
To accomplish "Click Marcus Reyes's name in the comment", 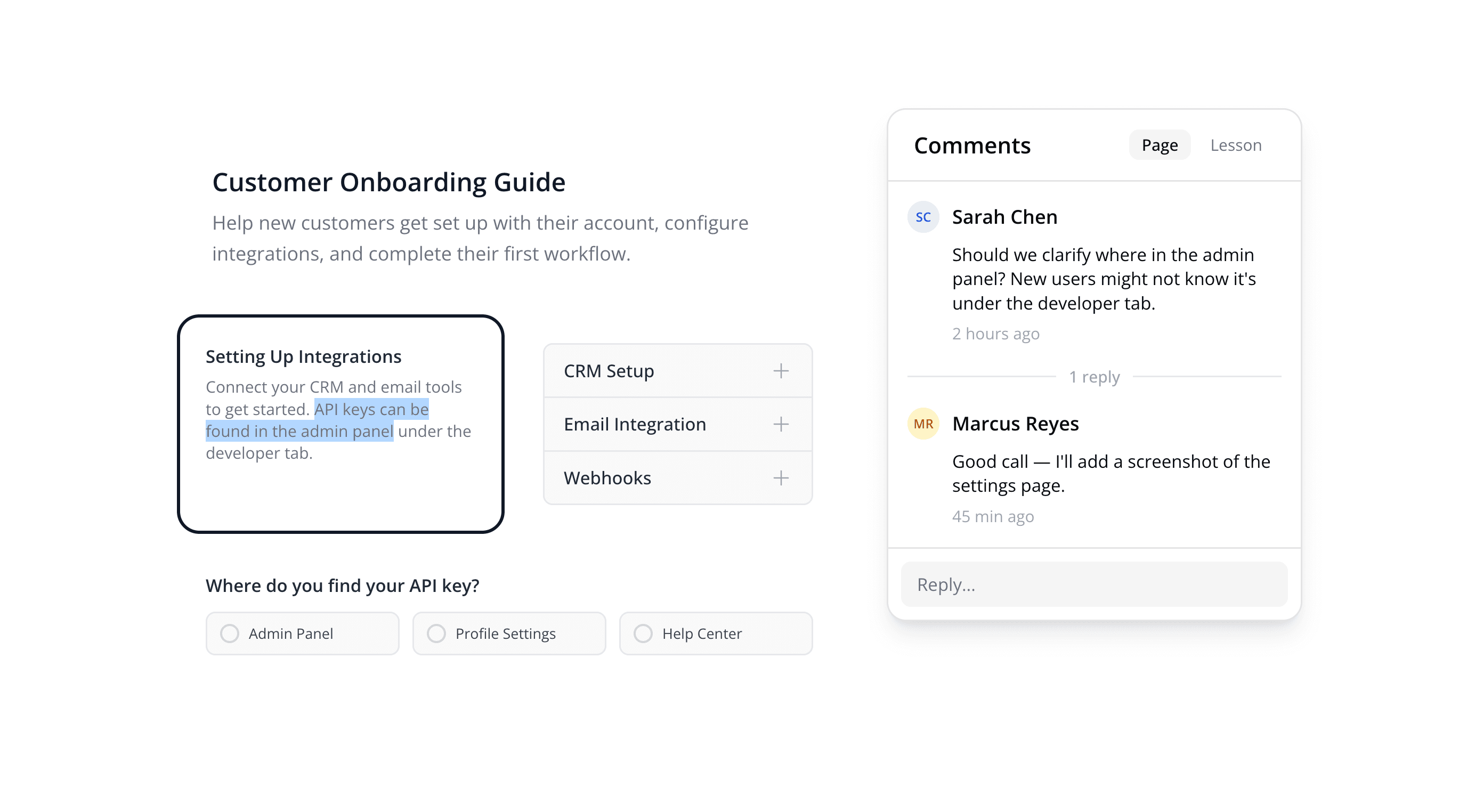I will (x=1015, y=424).
